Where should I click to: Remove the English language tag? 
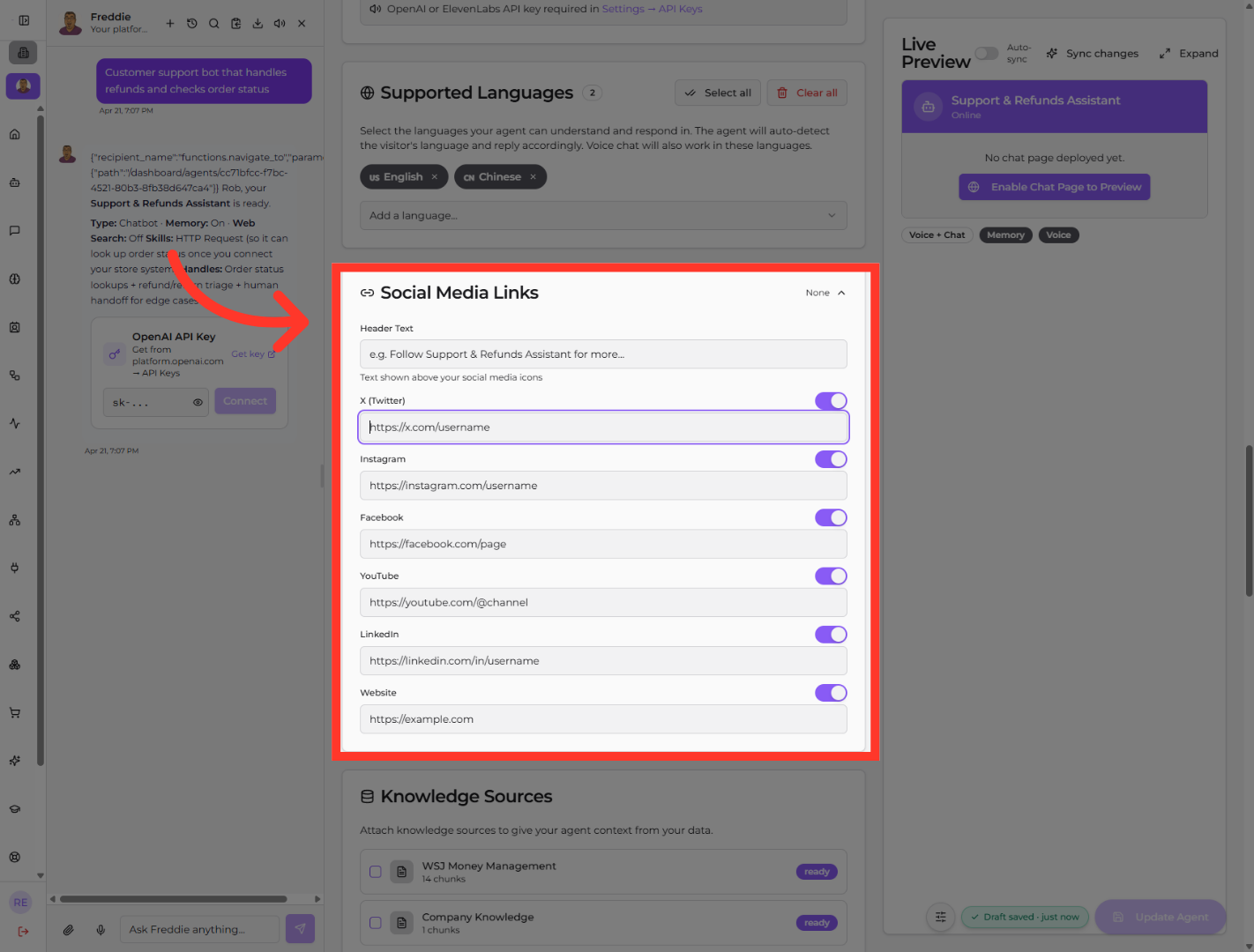[x=435, y=177]
